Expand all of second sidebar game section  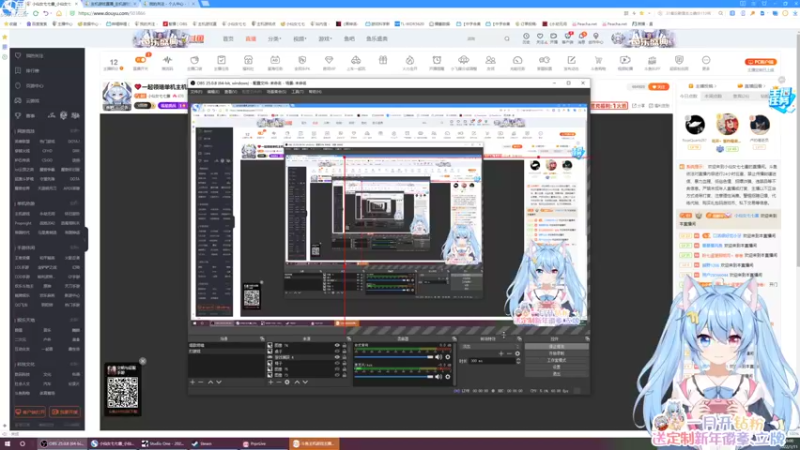coord(74,204)
